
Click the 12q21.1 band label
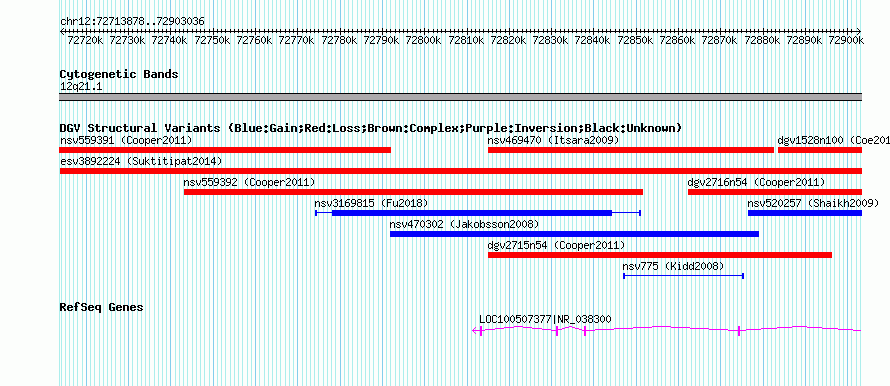tap(81, 86)
